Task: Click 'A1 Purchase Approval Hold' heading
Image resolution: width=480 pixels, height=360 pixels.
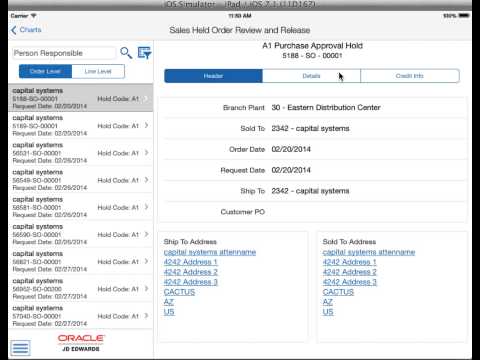Action: point(312,46)
